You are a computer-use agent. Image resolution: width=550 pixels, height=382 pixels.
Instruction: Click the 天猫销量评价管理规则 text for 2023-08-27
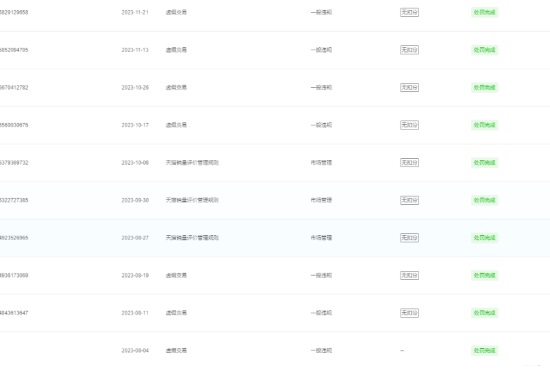point(192,237)
